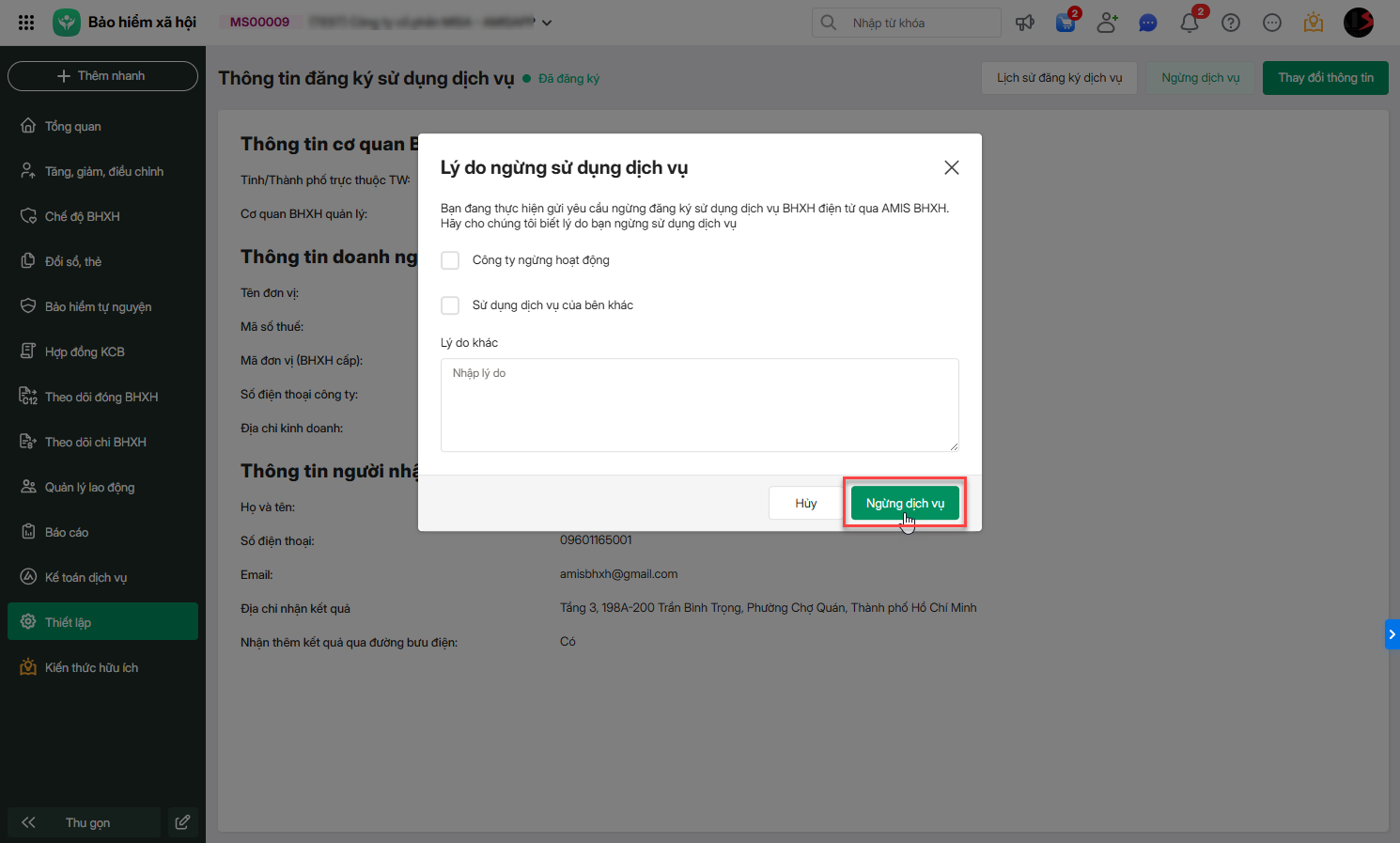Open Quản lý lao động menu

click(102, 487)
